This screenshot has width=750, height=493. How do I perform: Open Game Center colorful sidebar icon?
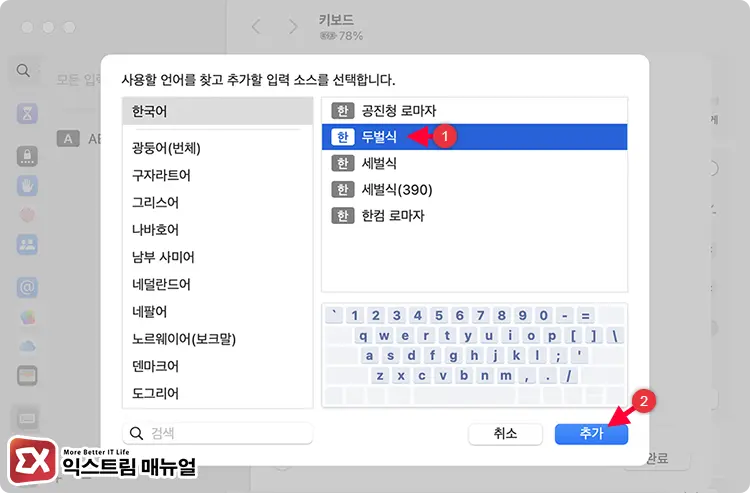point(27,317)
